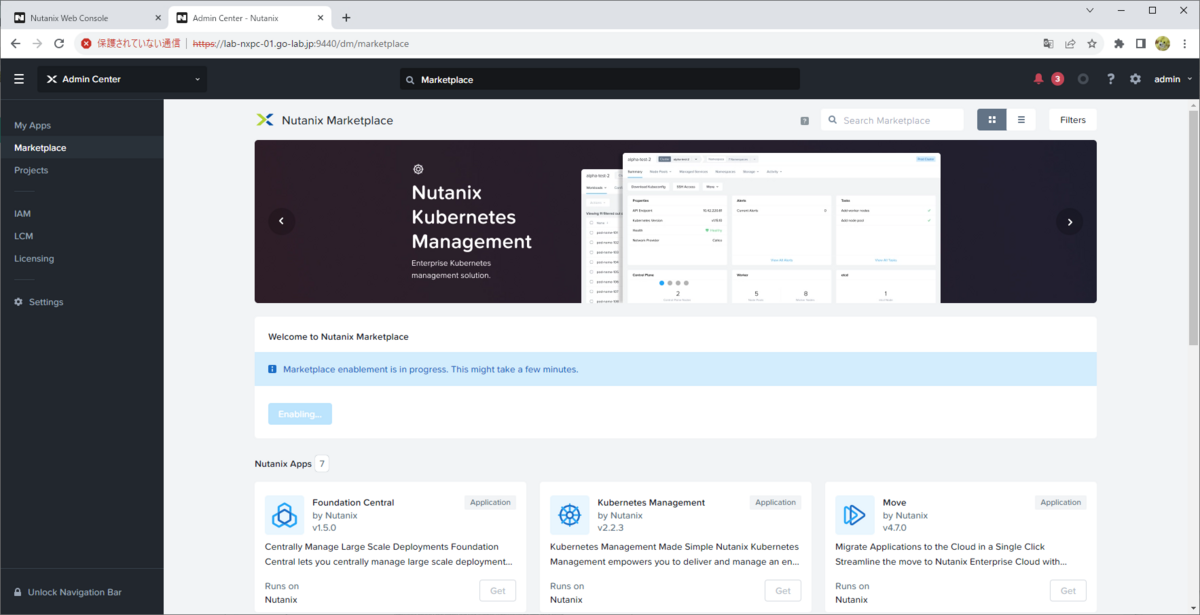The image size is (1200, 615).
Task: Go to My Apps in sidebar
Action: click(32, 125)
